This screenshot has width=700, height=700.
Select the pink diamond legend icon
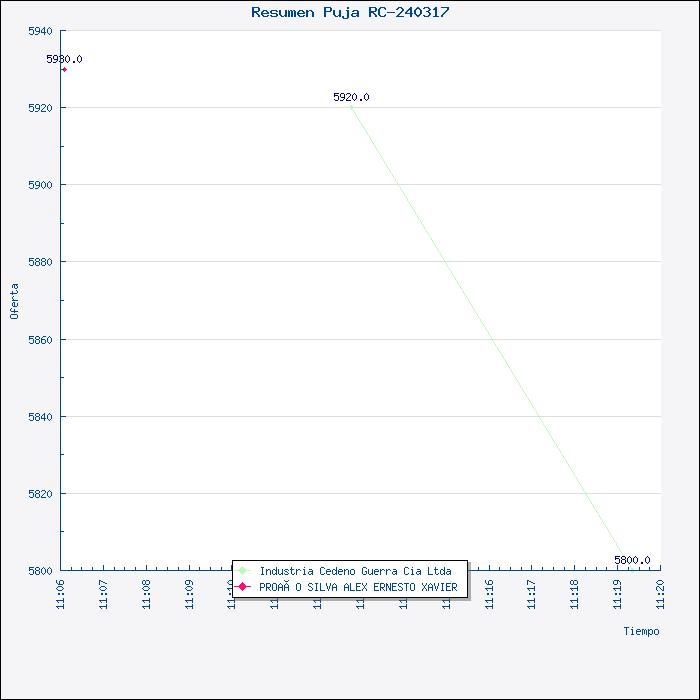click(243, 587)
